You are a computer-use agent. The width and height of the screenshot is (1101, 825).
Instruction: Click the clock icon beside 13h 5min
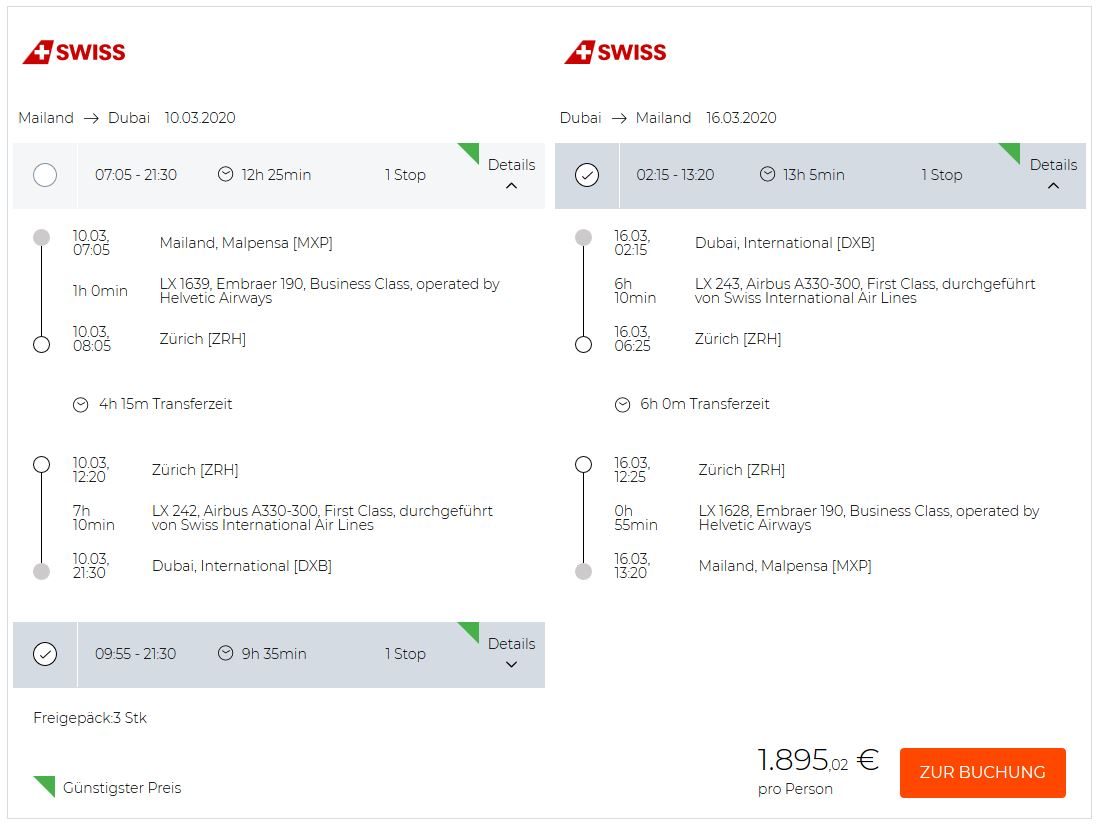[x=767, y=174]
